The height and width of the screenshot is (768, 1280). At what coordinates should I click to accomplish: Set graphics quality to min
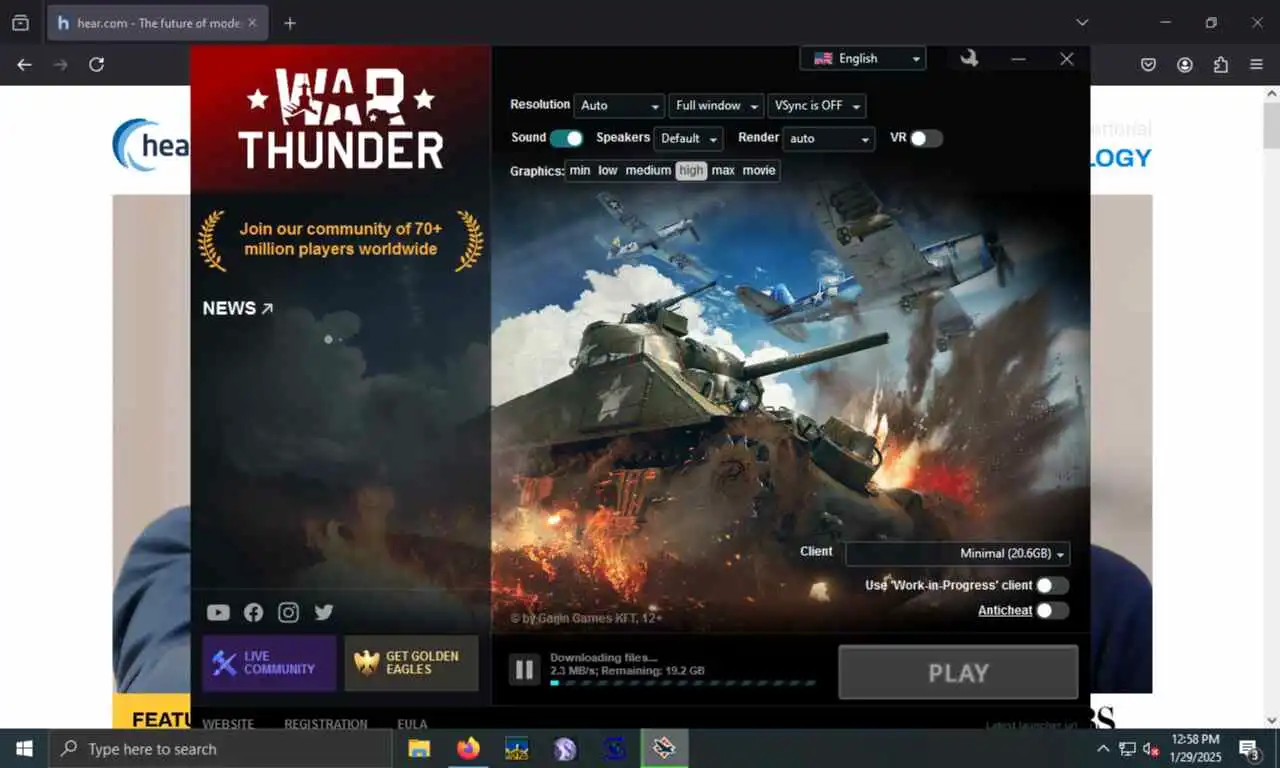(x=580, y=171)
